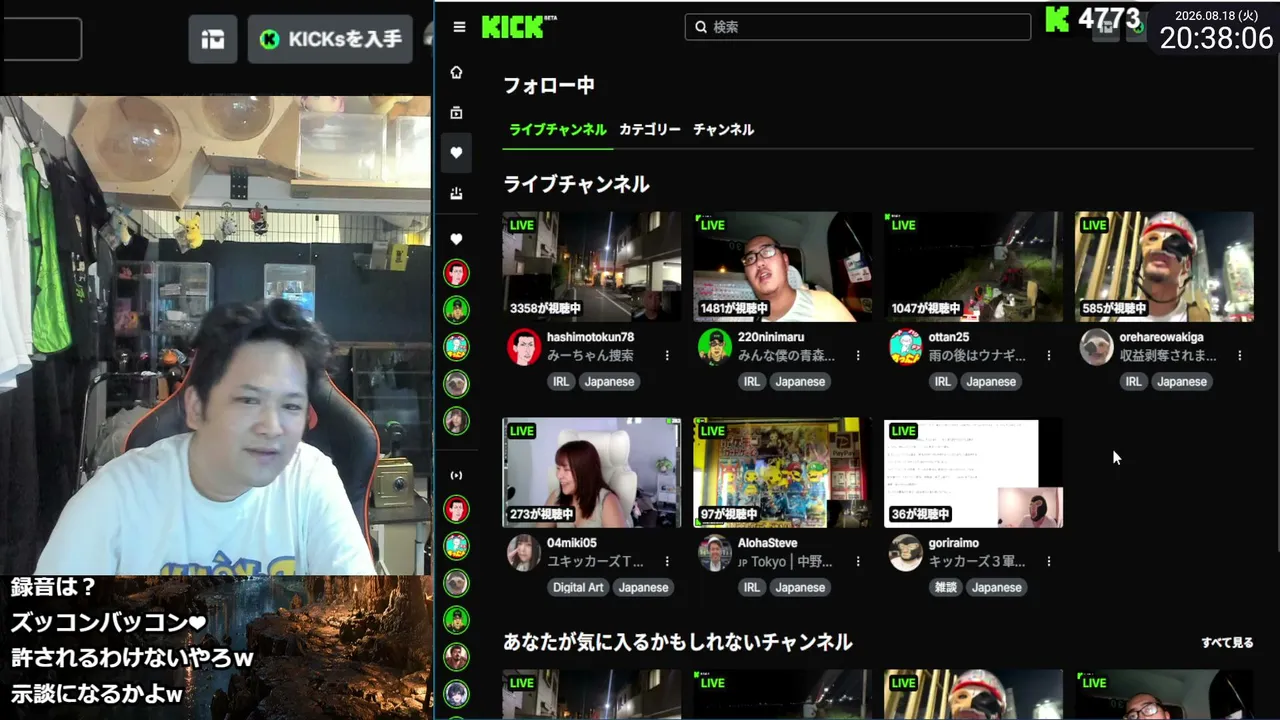Expand the Kick sidebar with the hamburger menu
Screen dimensions: 1280x720
pos(459,27)
